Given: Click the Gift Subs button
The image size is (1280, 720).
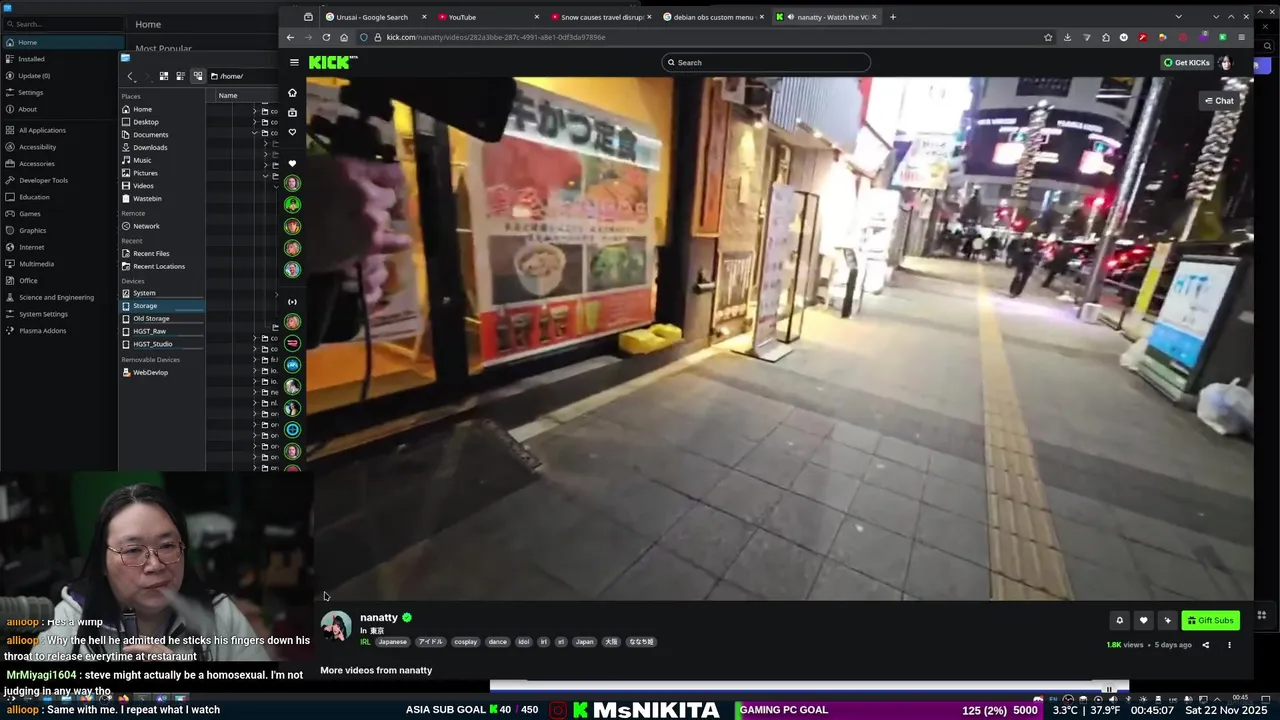Looking at the screenshot, I should tap(1211, 620).
